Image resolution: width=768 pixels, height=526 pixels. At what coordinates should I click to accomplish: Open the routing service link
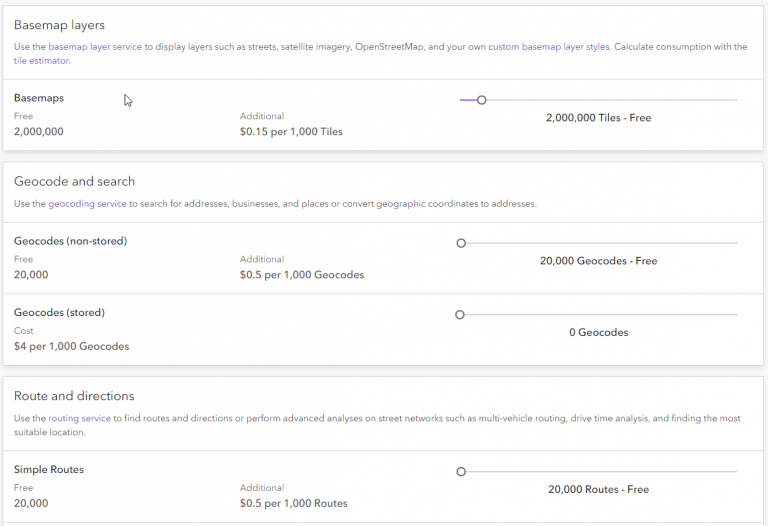click(x=79, y=418)
